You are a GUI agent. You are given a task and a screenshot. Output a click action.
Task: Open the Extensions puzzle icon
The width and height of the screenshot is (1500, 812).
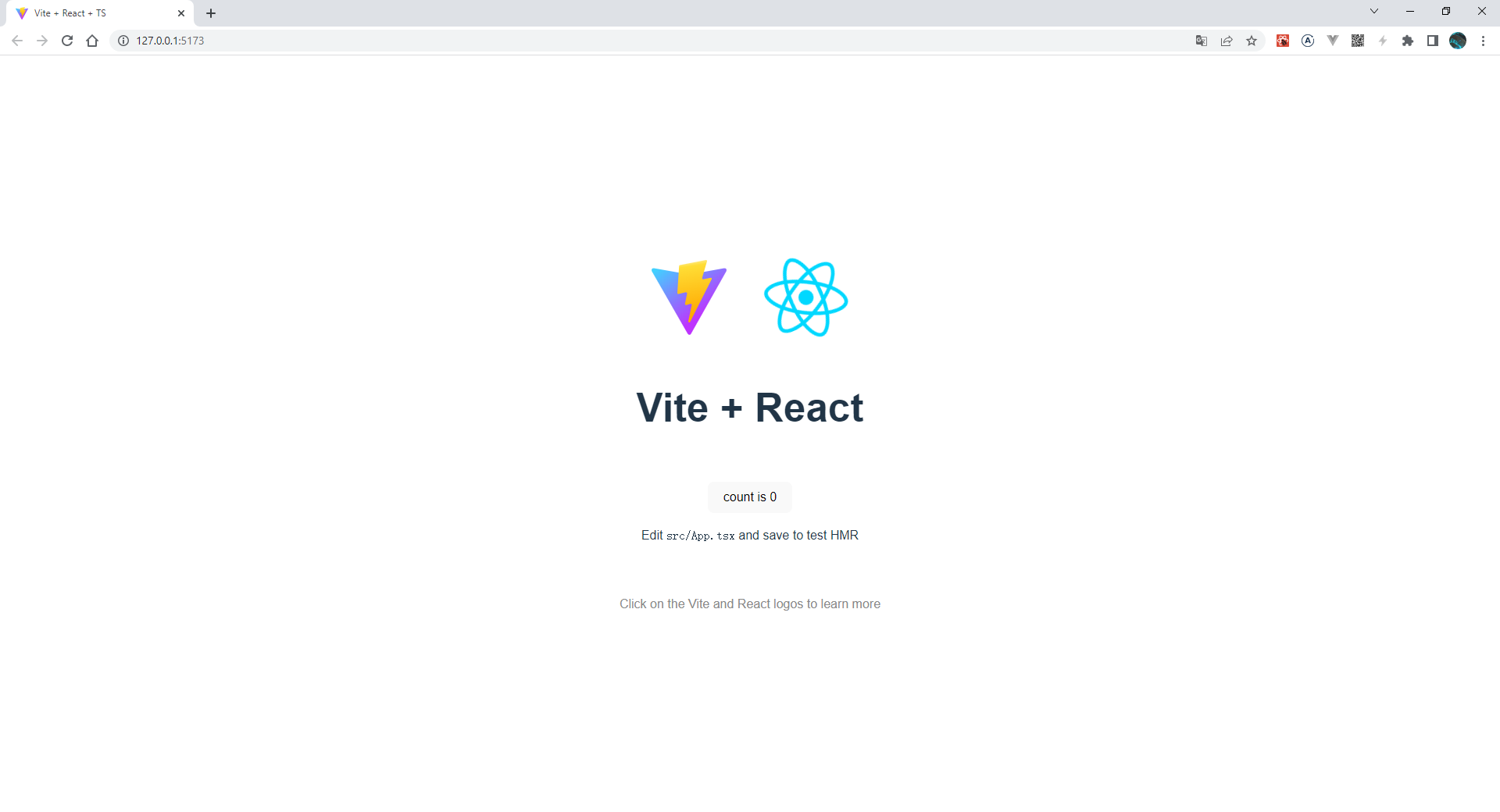pyautogui.click(x=1408, y=41)
